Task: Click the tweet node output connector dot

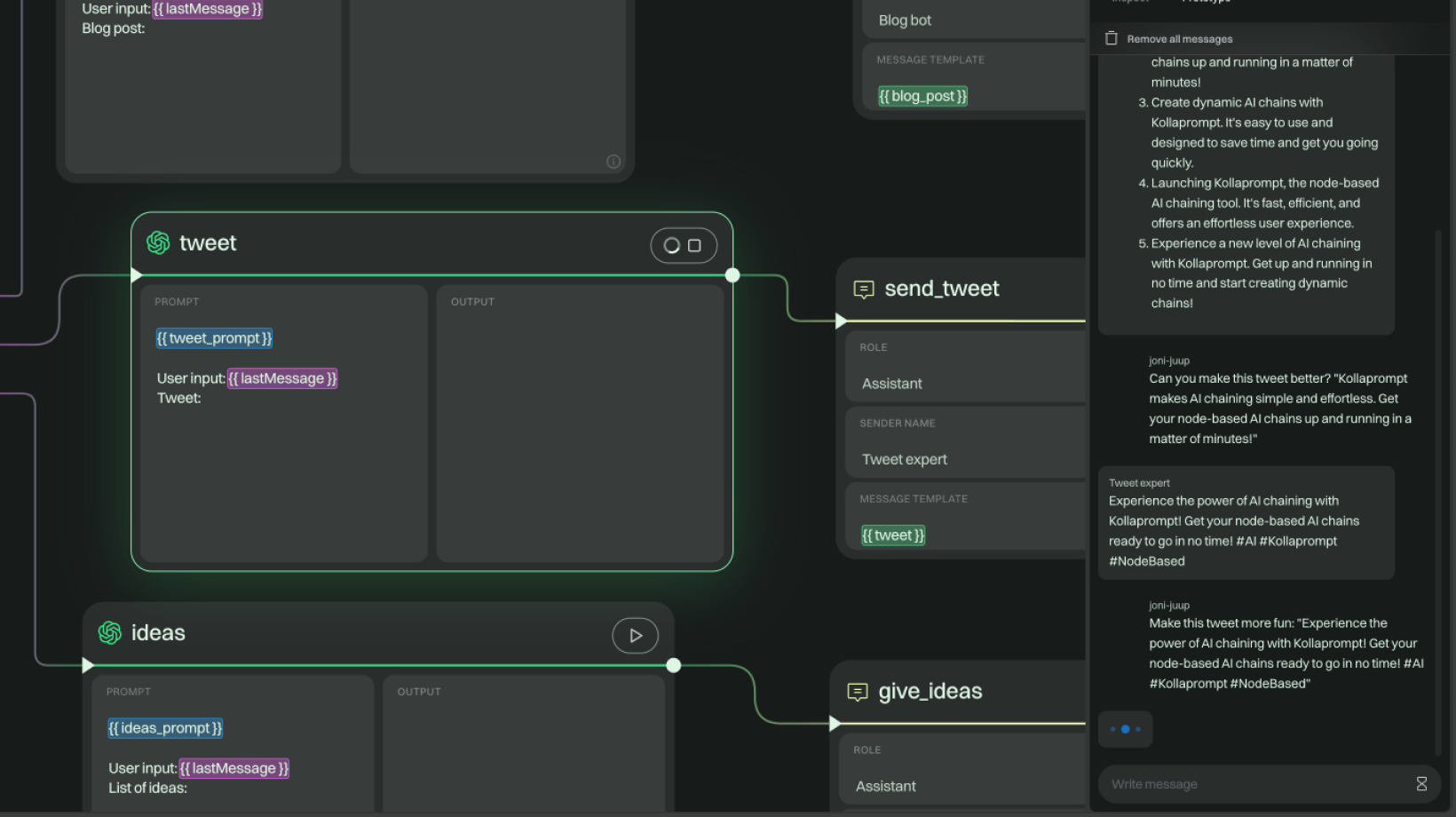Action: pos(732,275)
